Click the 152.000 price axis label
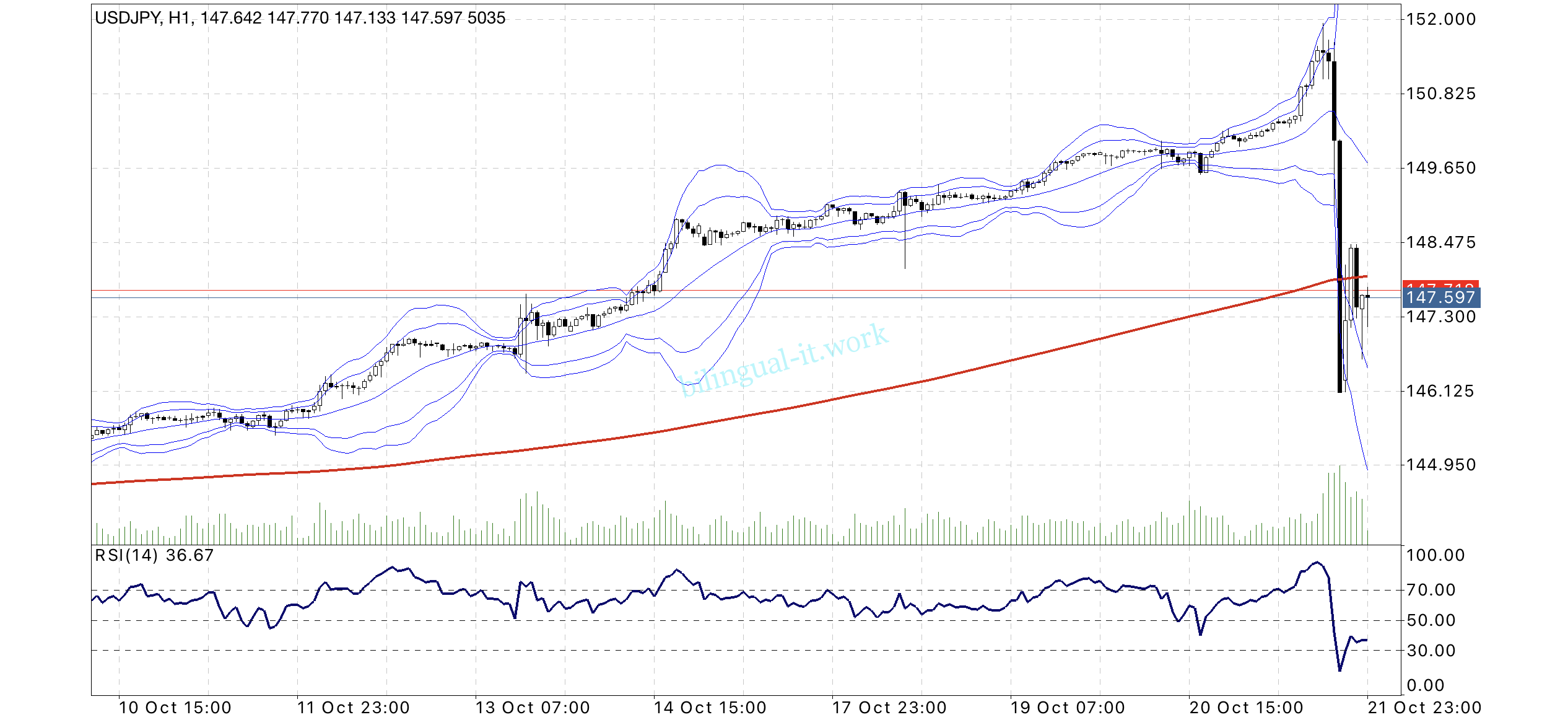 click(1441, 19)
